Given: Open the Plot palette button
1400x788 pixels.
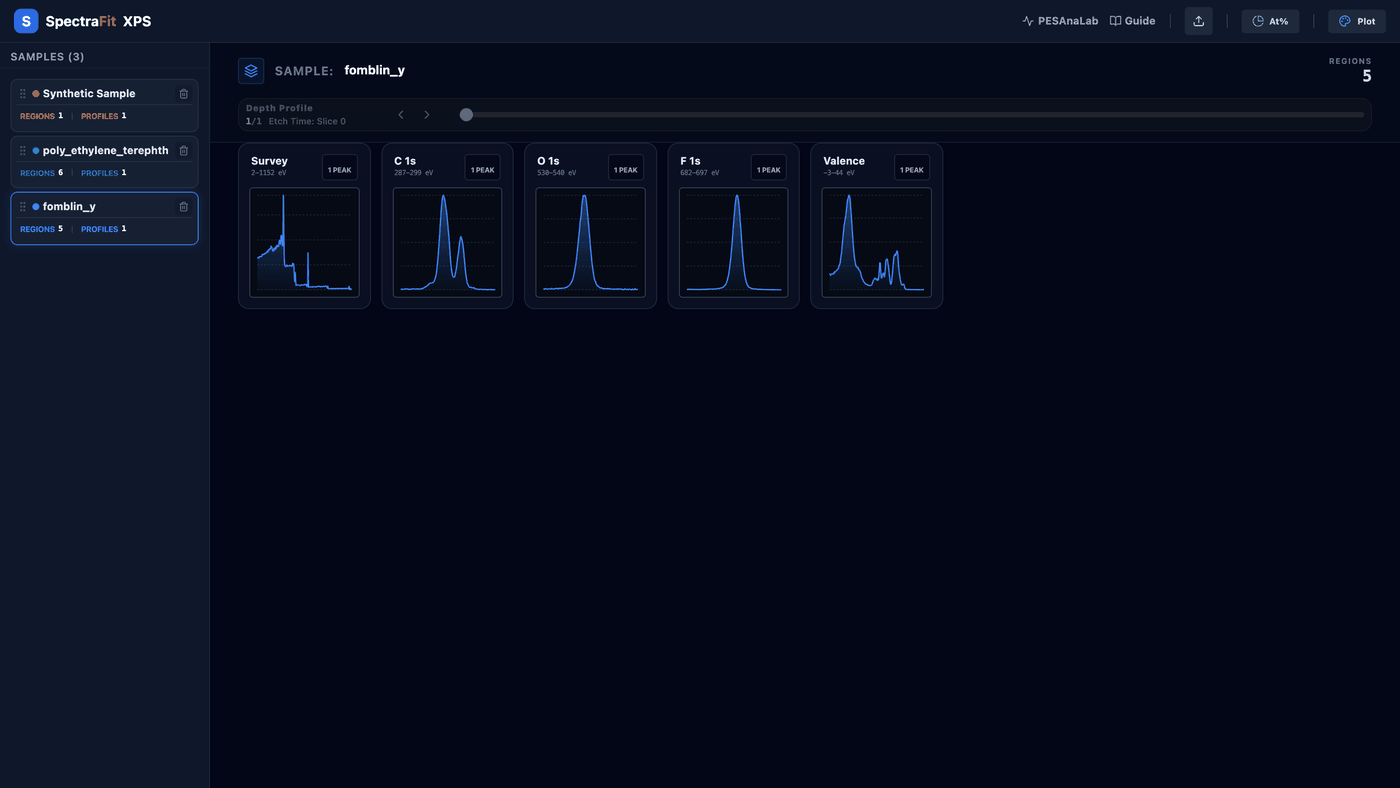Looking at the screenshot, I should tap(1357, 21).
